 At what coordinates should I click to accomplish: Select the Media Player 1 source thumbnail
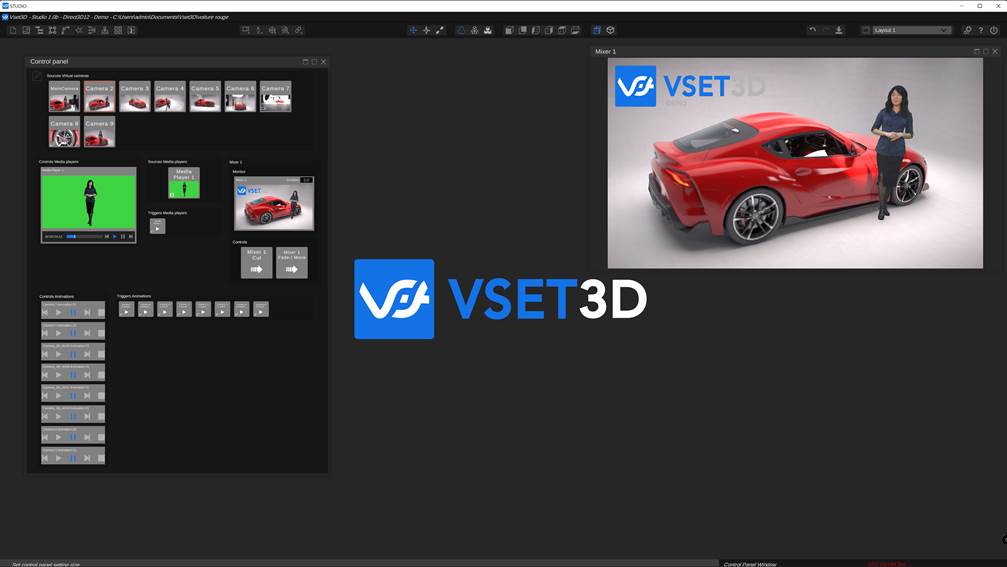[184, 183]
